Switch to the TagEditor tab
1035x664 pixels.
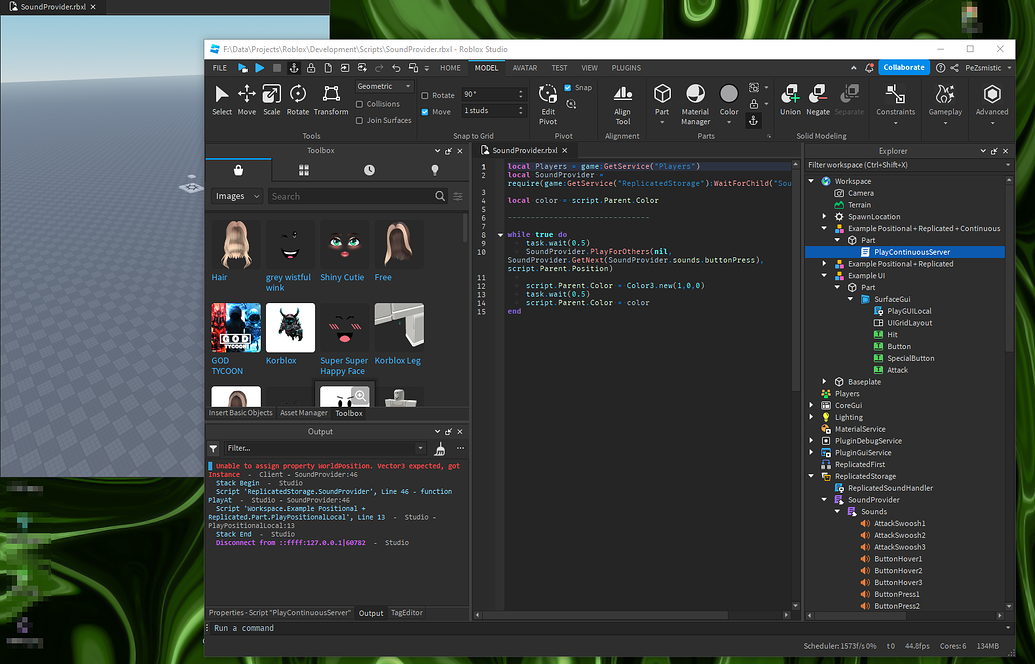407,613
